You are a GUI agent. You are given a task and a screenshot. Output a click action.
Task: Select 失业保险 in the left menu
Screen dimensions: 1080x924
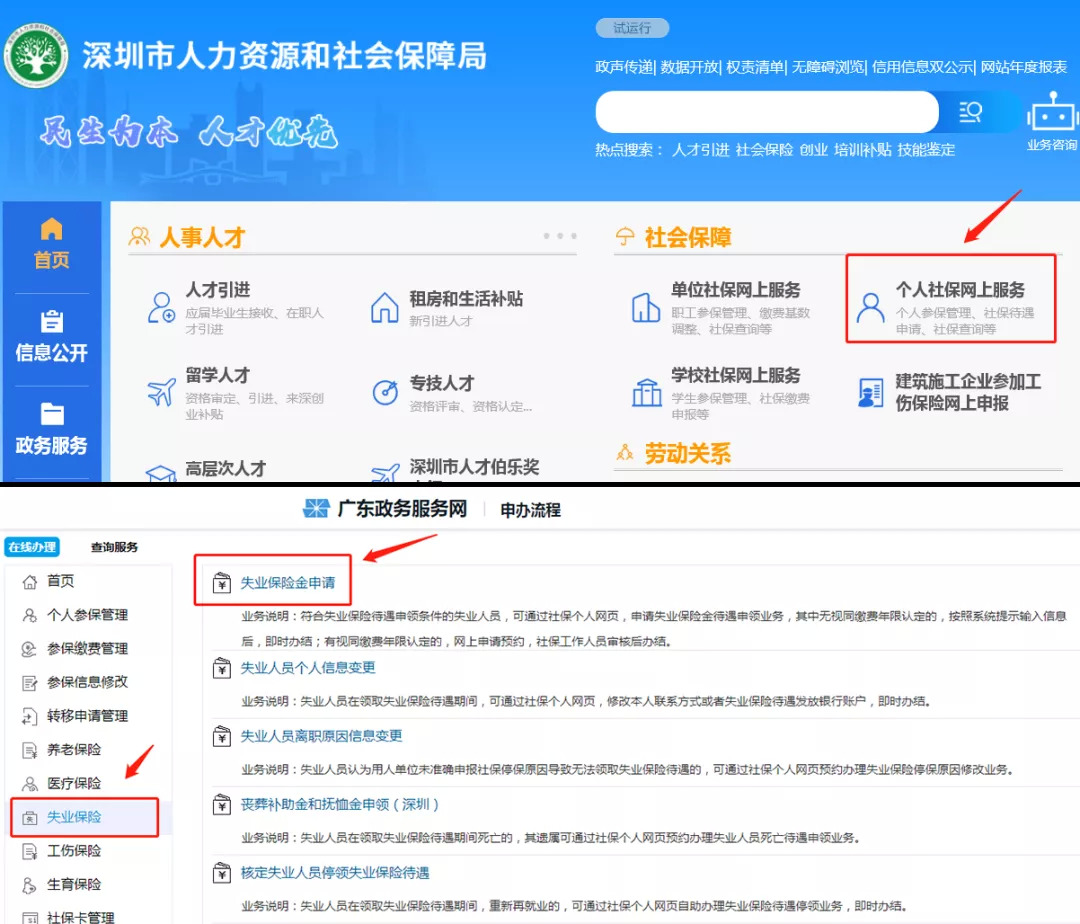tap(85, 817)
